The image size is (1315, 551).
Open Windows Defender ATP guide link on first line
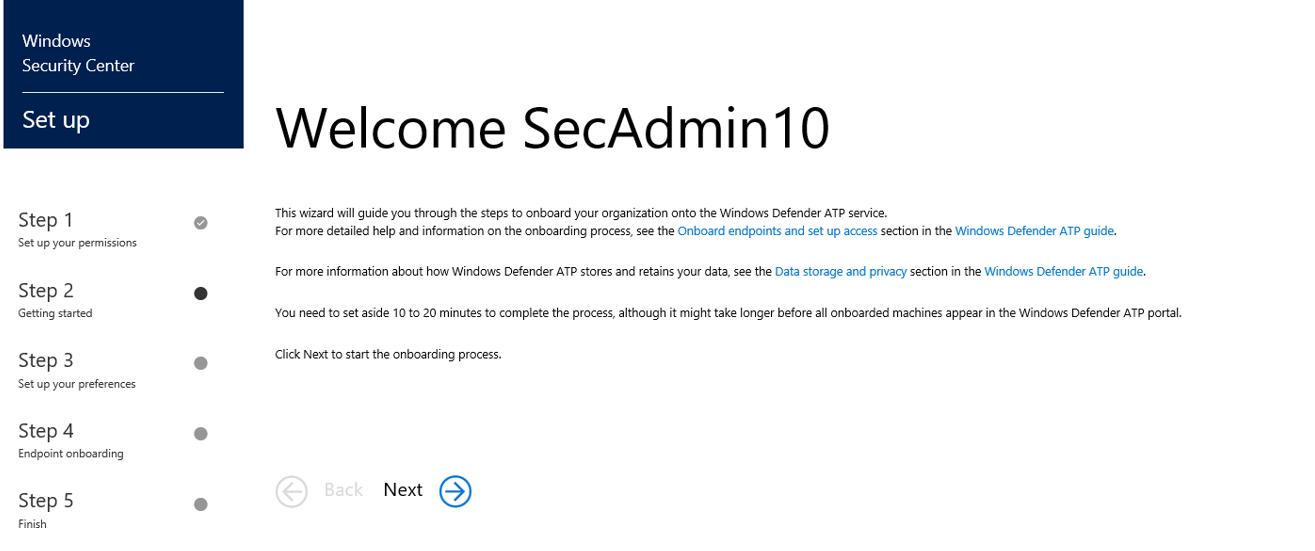[x=1034, y=231]
